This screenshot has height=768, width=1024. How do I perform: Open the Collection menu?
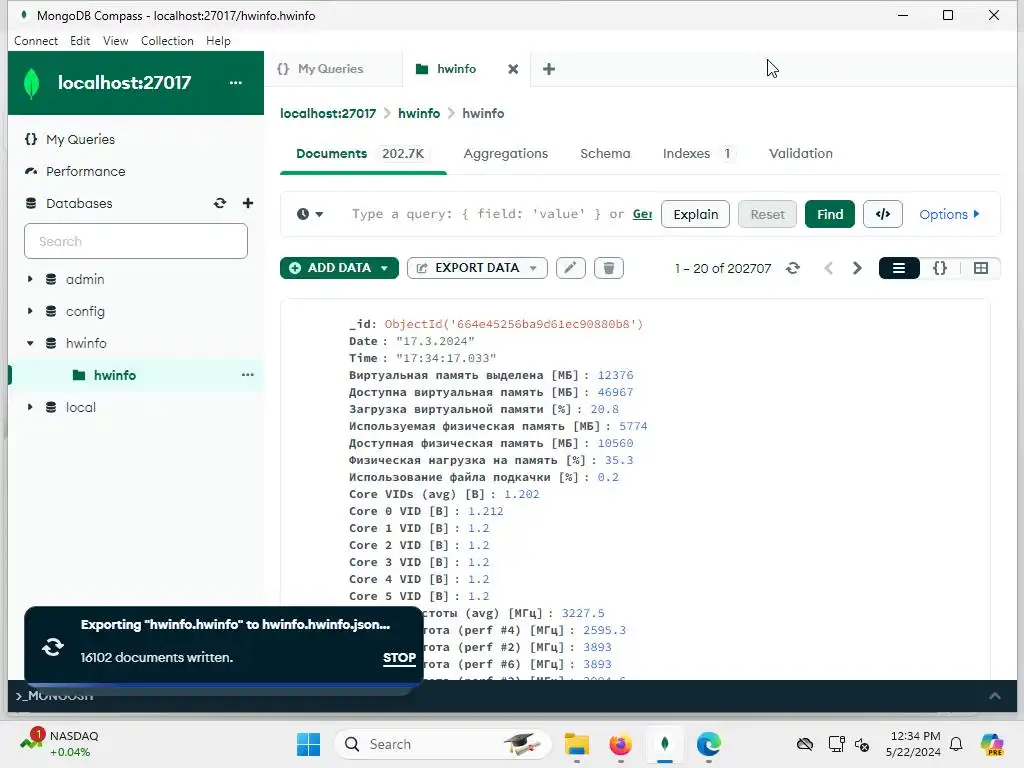coord(167,40)
